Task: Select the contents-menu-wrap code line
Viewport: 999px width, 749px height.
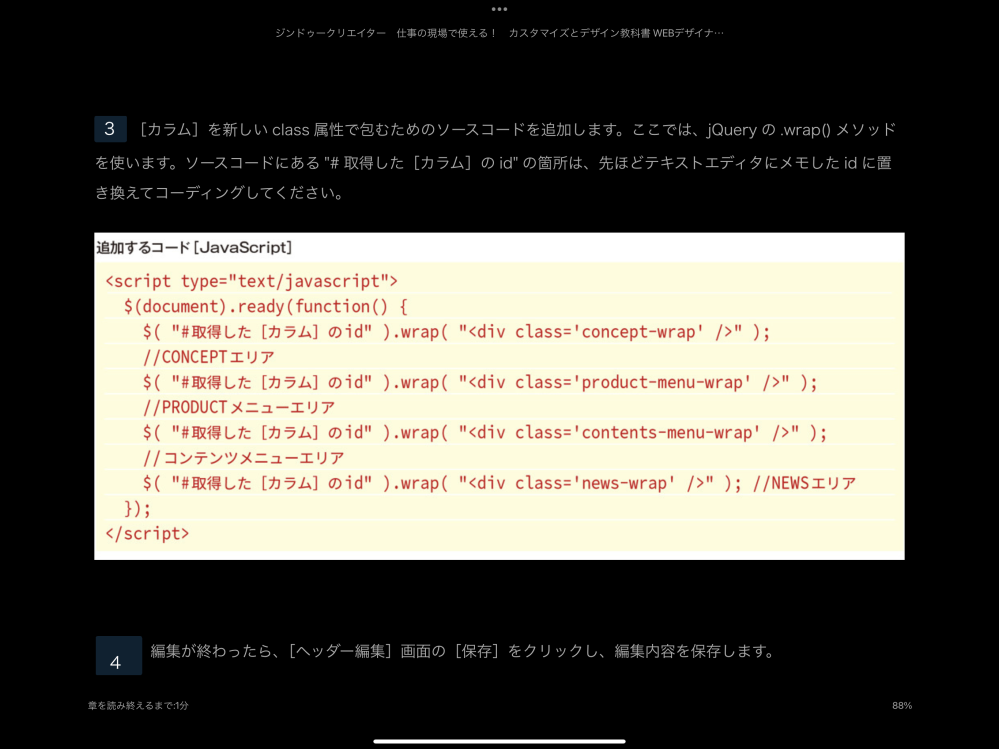Action: point(485,432)
